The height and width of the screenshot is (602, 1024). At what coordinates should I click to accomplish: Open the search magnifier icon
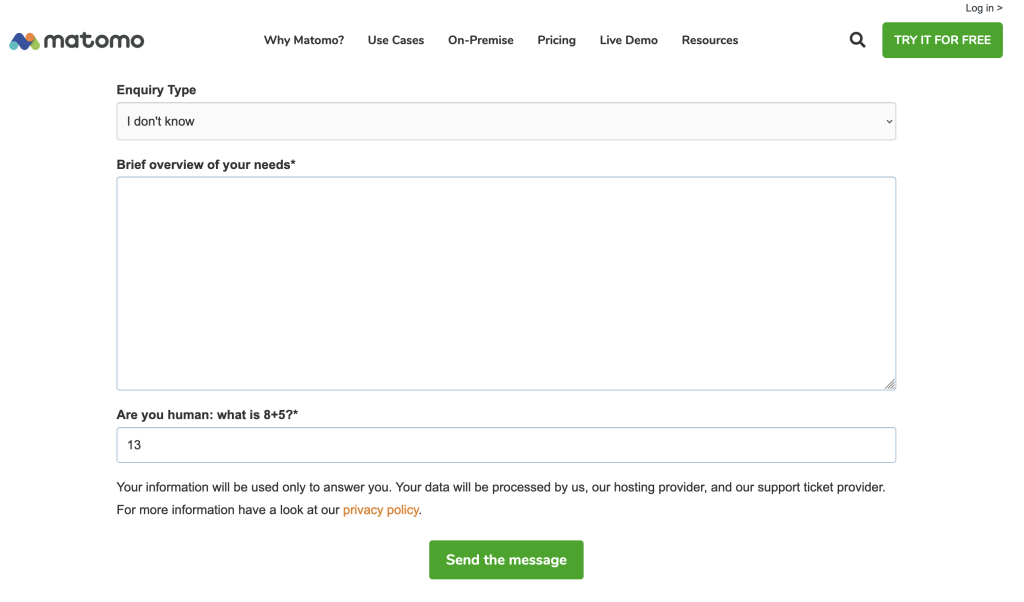pyautogui.click(x=857, y=40)
